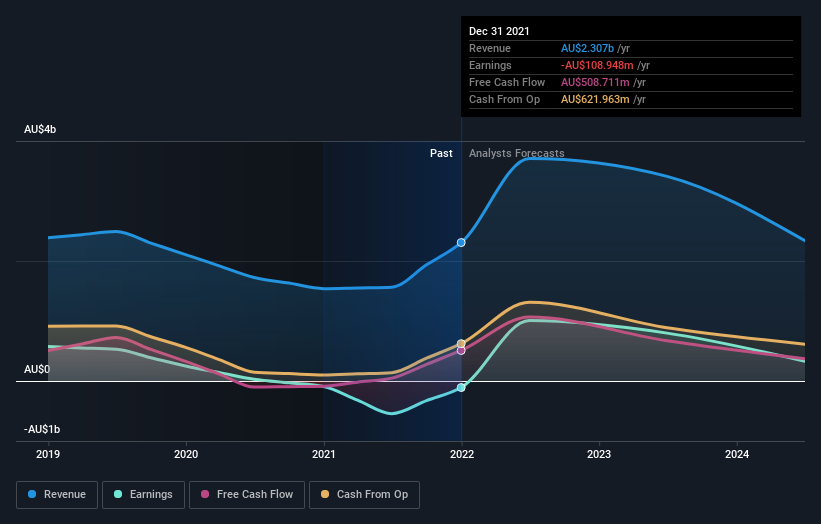This screenshot has width=821, height=524.
Task: Select the 2021 x-axis label
Action: [324, 454]
